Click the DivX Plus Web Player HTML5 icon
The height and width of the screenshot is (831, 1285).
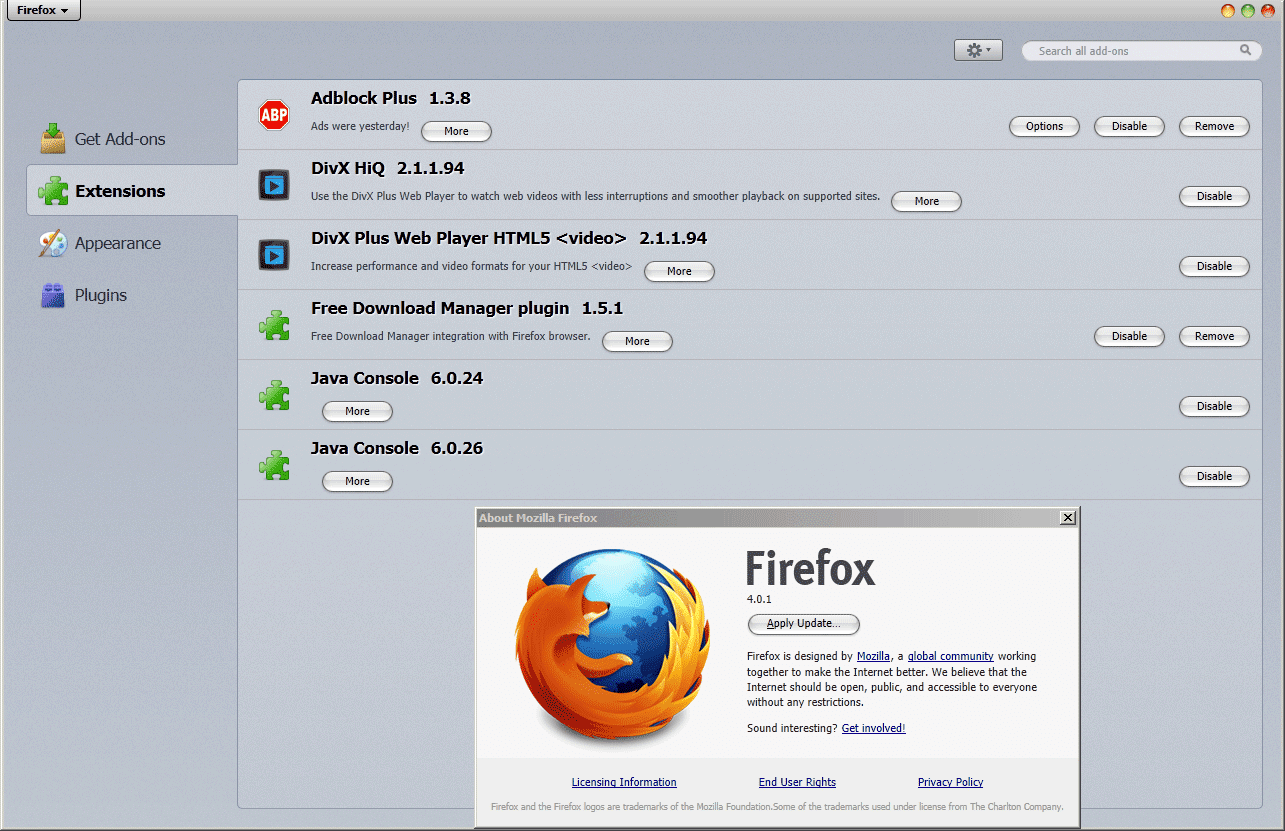tap(274, 255)
